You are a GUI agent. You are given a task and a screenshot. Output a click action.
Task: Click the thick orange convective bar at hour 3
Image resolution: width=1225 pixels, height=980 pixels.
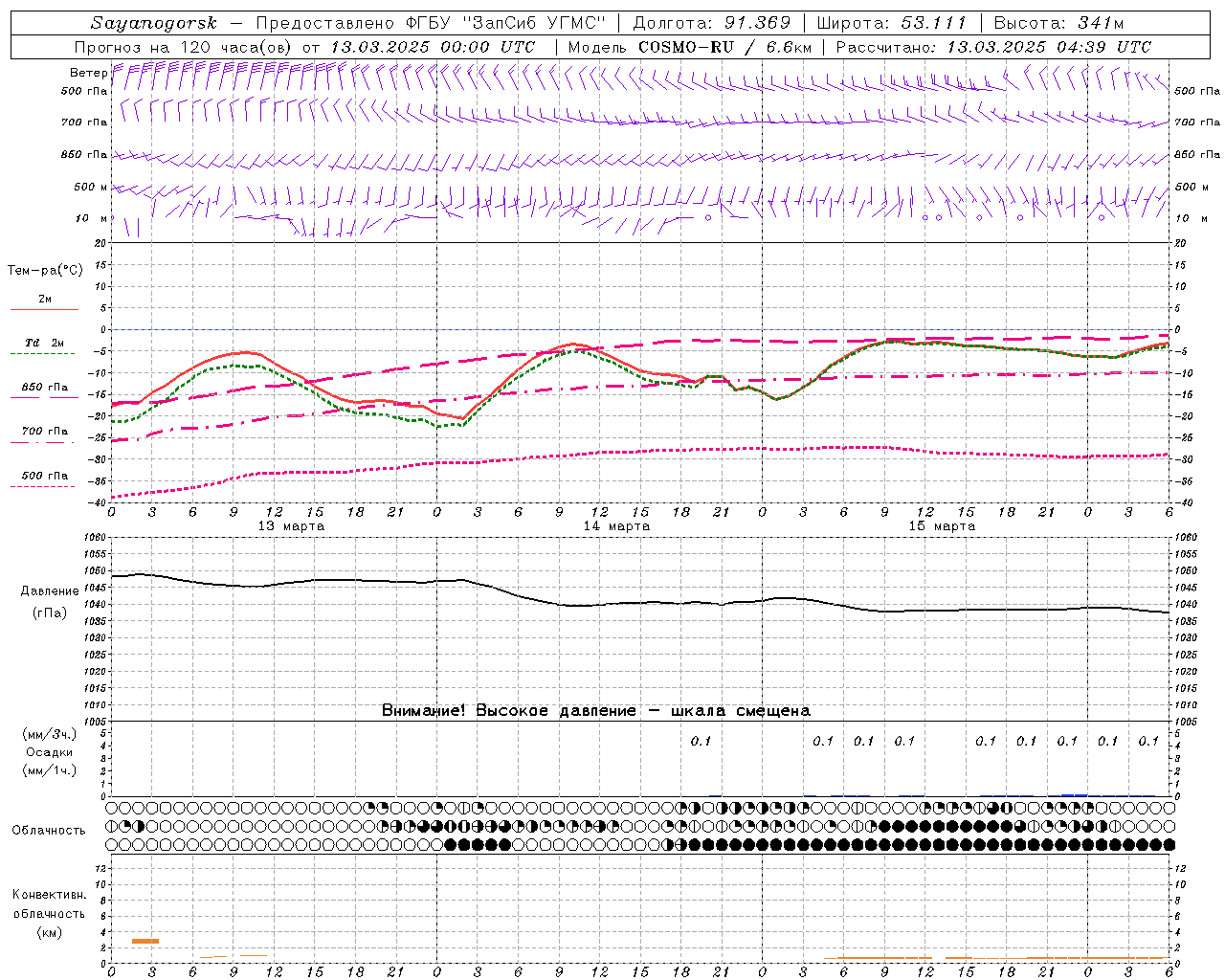point(145,942)
